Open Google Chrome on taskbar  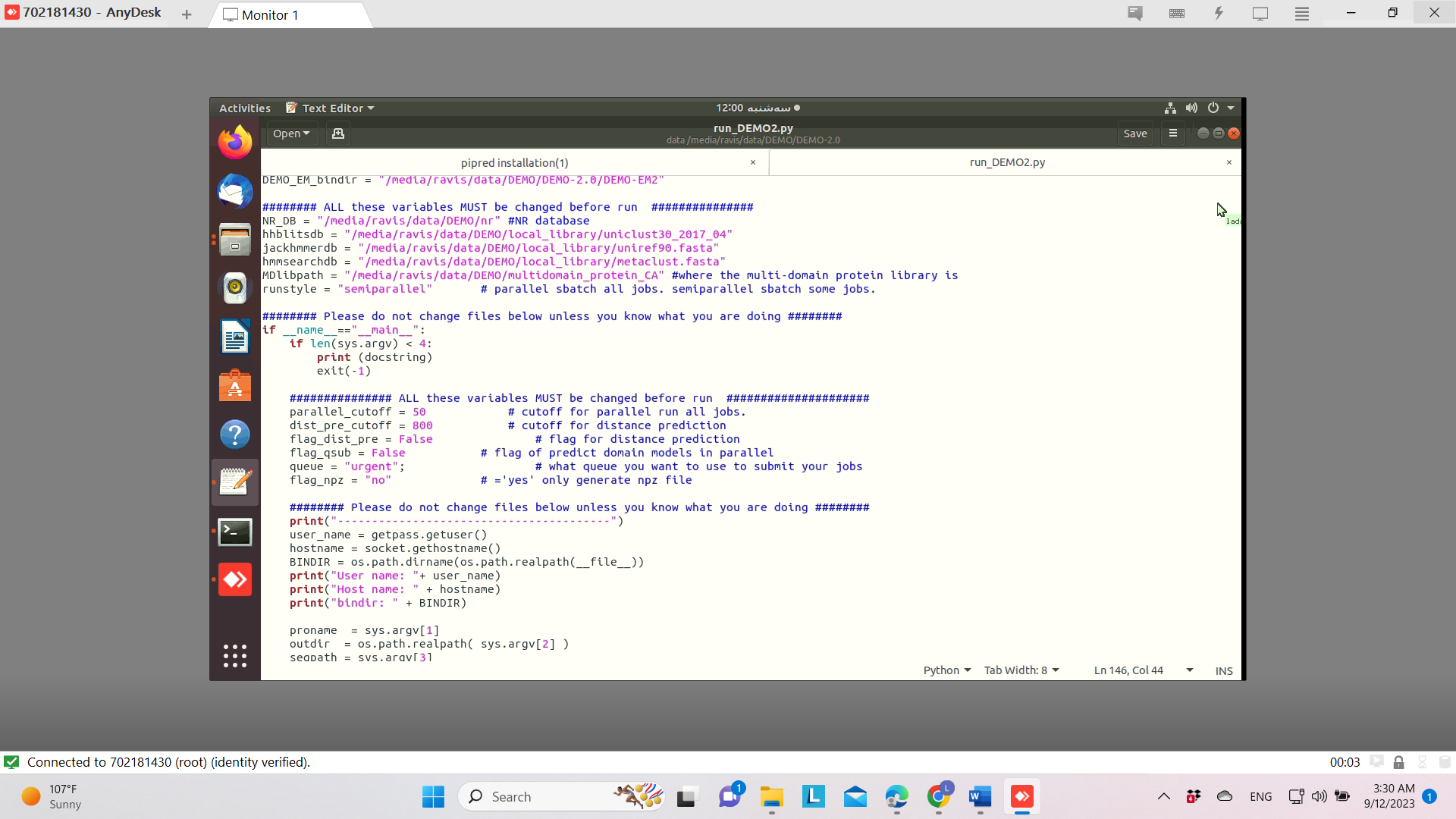[938, 797]
